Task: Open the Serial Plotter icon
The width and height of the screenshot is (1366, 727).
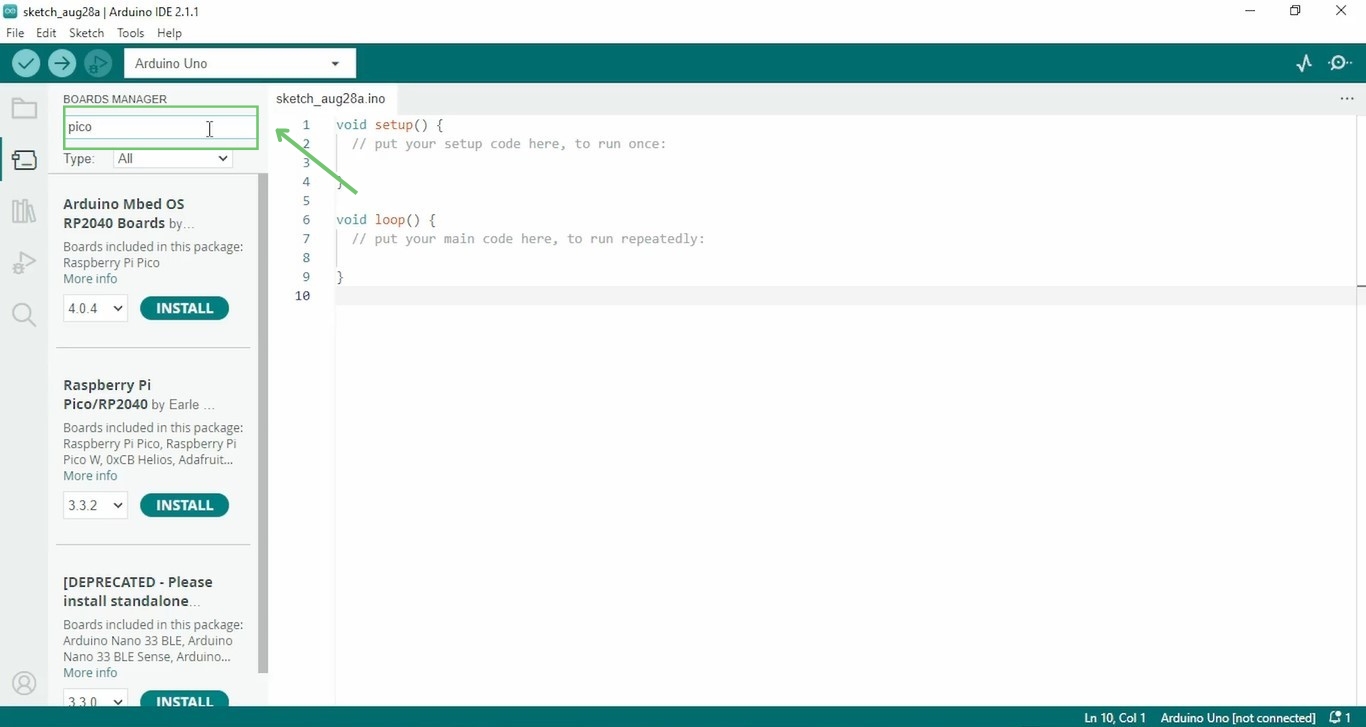Action: coord(1303,62)
